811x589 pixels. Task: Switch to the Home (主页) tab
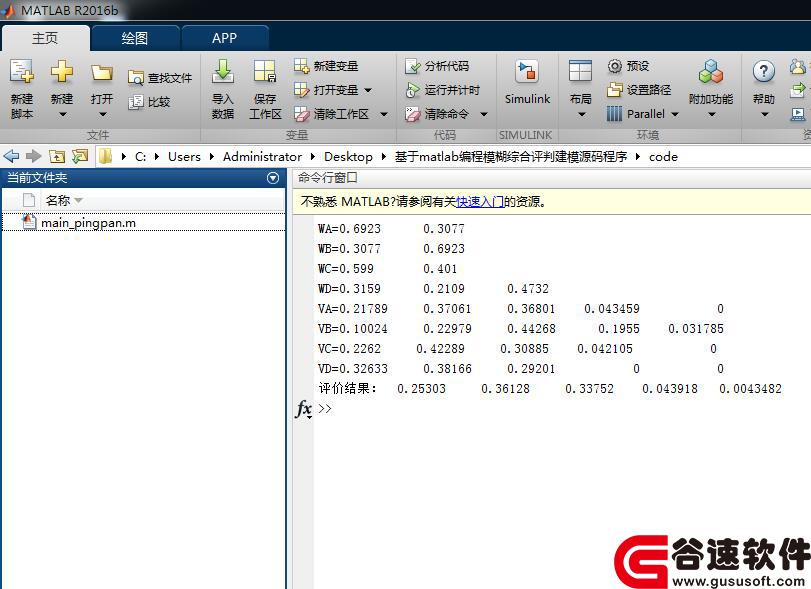click(x=45, y=38)
